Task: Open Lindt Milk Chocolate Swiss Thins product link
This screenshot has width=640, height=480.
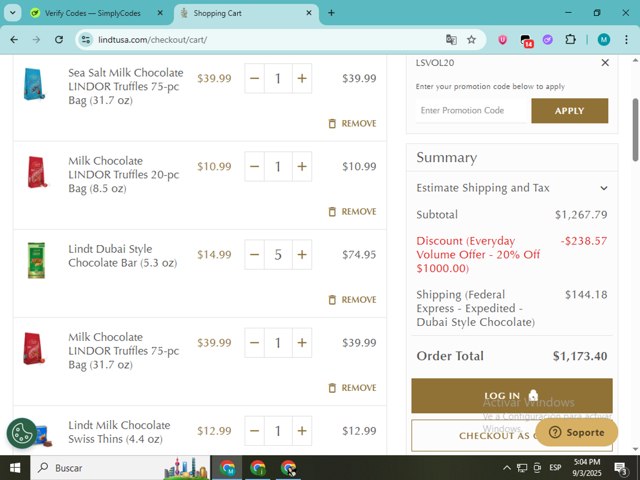Action: click(119, 432)
